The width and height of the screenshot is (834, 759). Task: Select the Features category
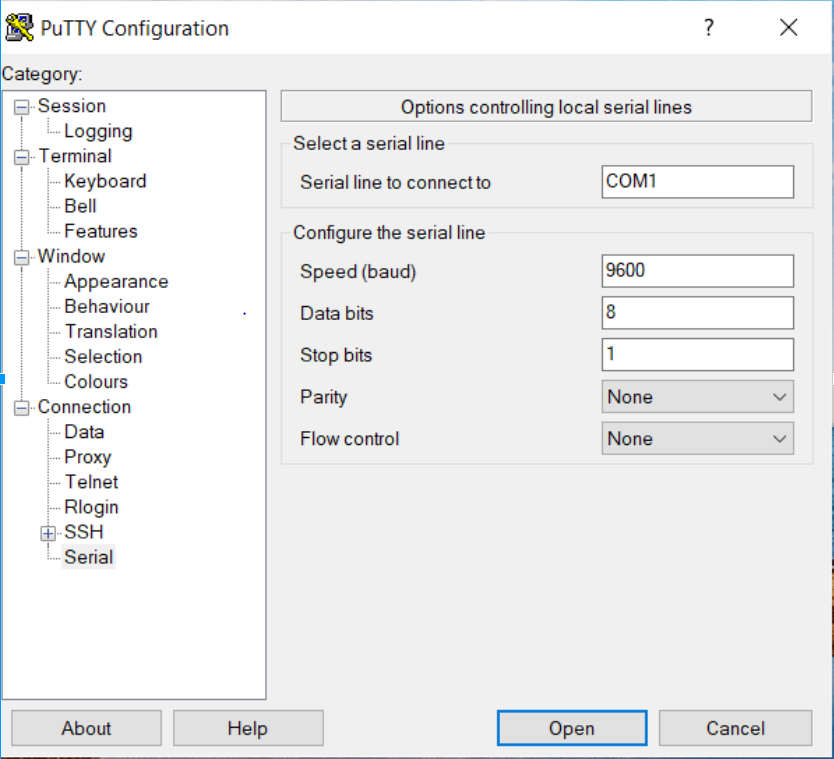101,231
